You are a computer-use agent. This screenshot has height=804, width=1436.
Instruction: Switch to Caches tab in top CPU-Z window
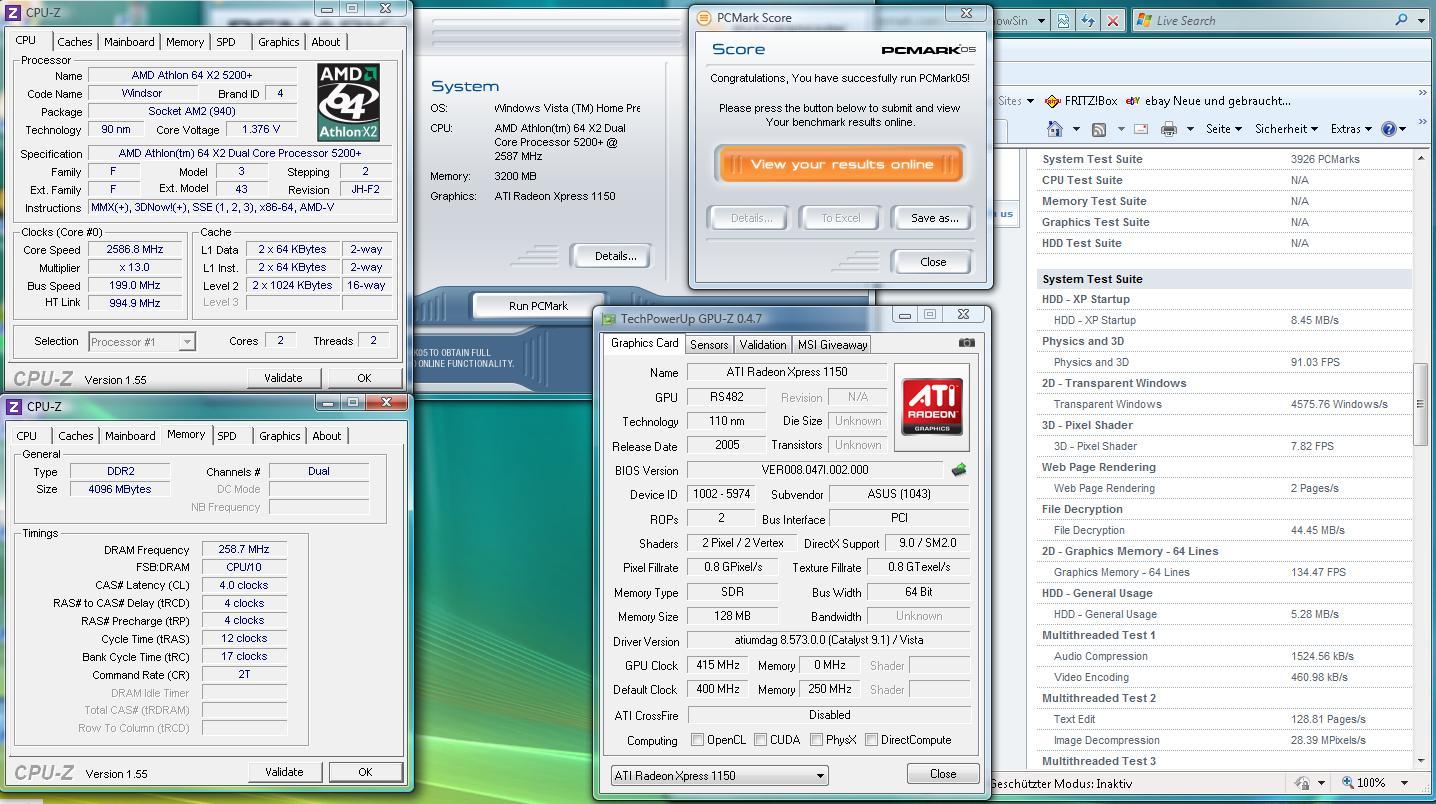[74, 42]
